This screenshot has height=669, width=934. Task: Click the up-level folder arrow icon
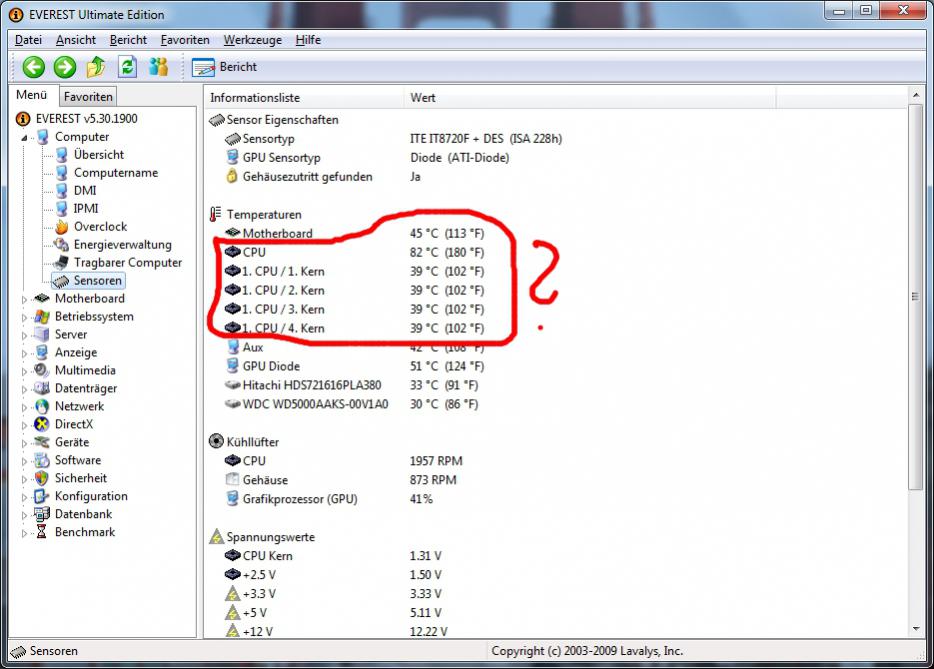coord(96,67)
